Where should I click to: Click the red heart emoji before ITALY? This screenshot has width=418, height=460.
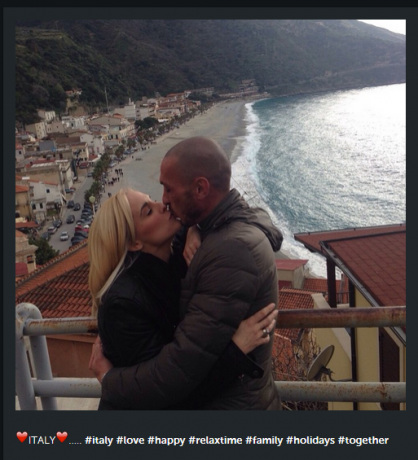coord(22,437)
